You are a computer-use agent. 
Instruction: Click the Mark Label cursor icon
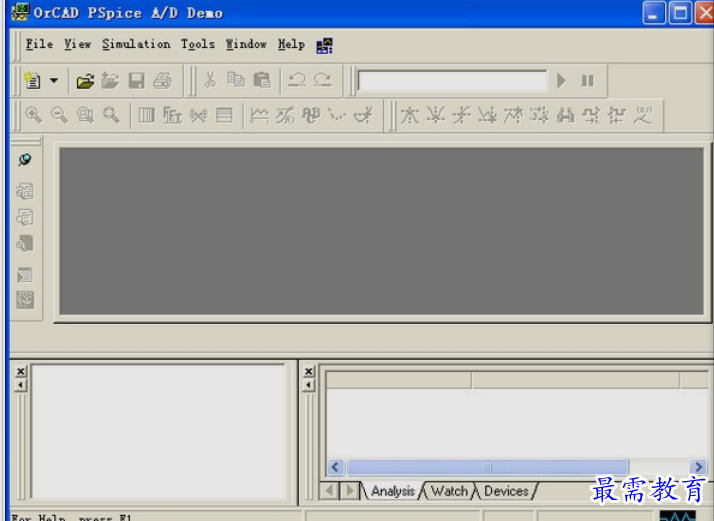(643, 115)
